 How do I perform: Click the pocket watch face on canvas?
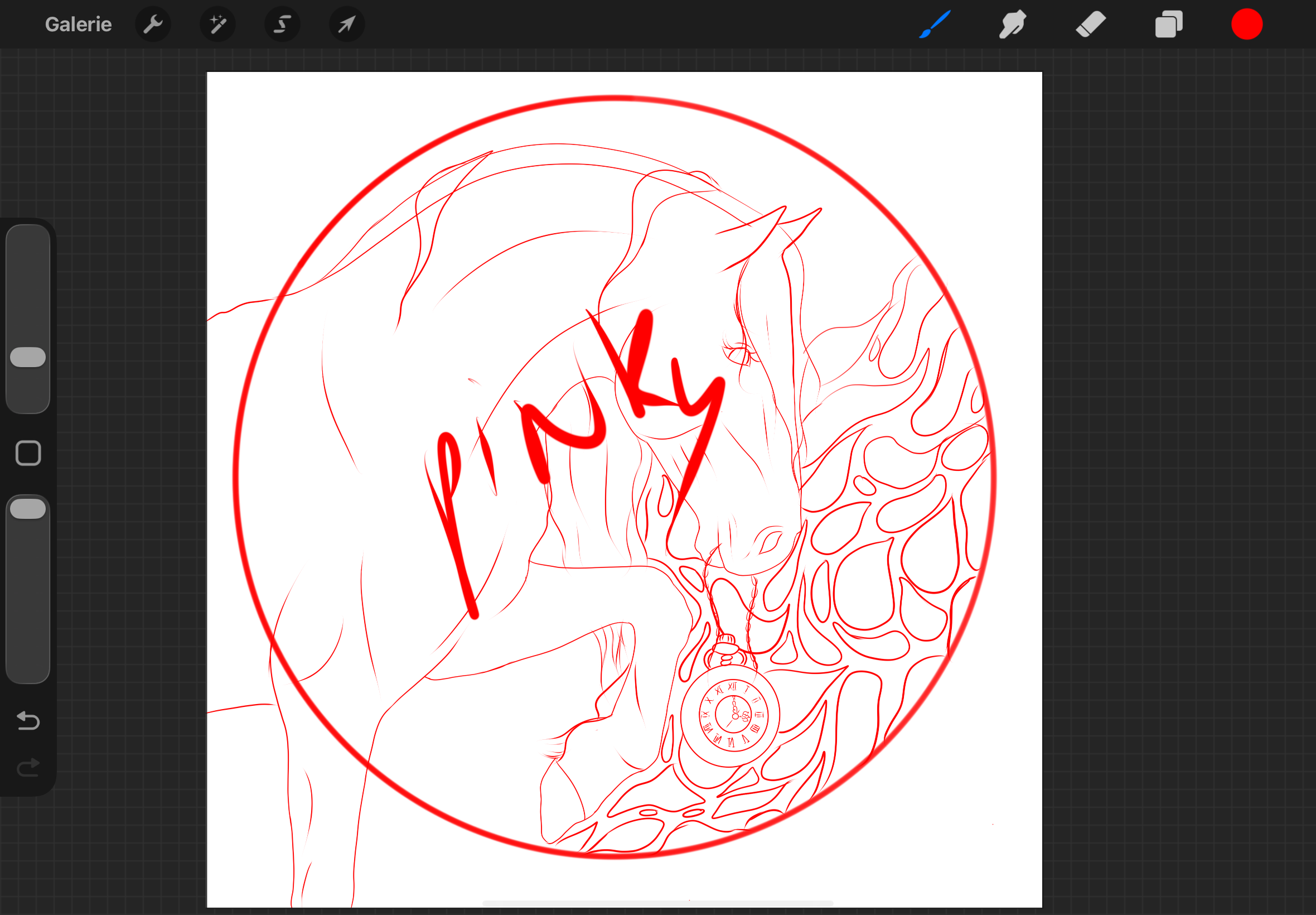(730, 715)
